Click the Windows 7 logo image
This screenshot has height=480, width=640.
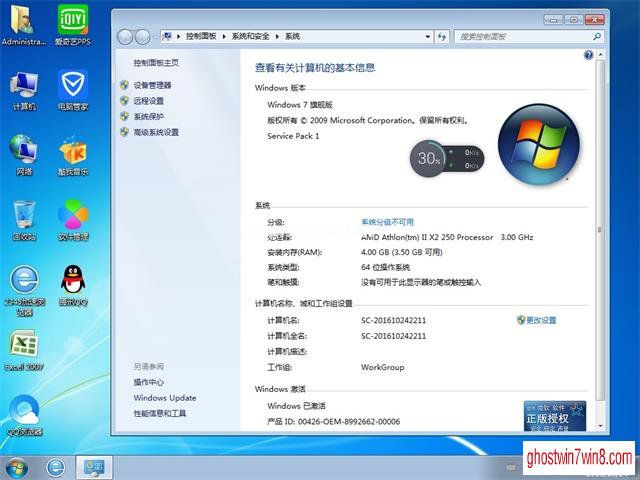tap(538, 144)
